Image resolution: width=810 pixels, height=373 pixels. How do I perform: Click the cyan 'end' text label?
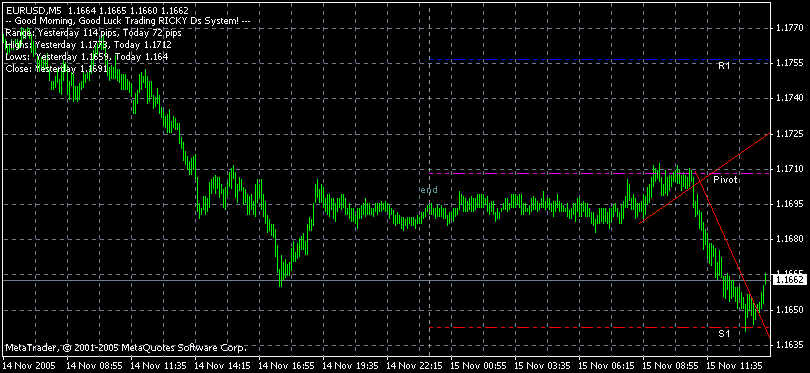pyautogui.click(x=429, y=190)
